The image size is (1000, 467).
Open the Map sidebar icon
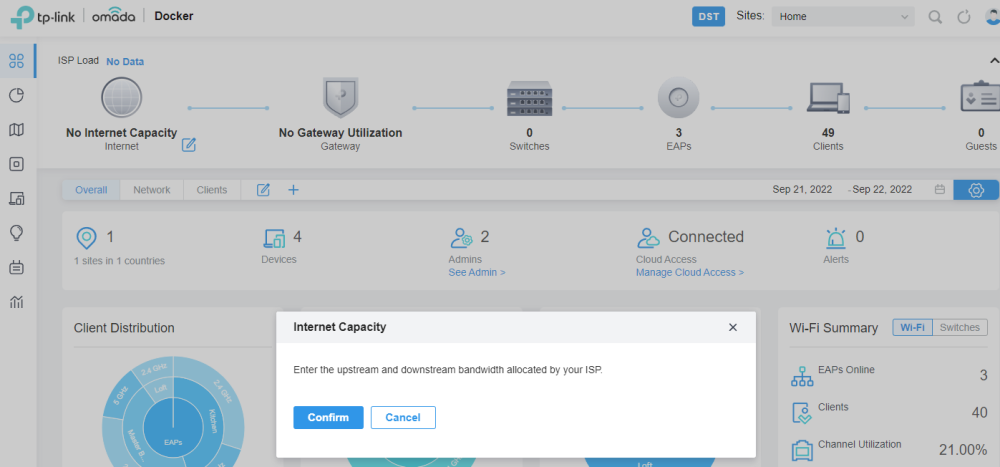[x=17, y=130]
